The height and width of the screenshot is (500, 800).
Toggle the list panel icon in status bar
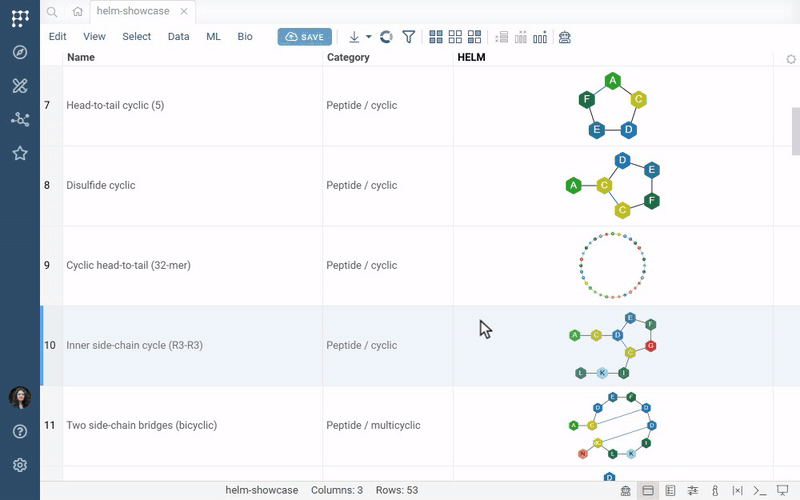coord(670,491)
